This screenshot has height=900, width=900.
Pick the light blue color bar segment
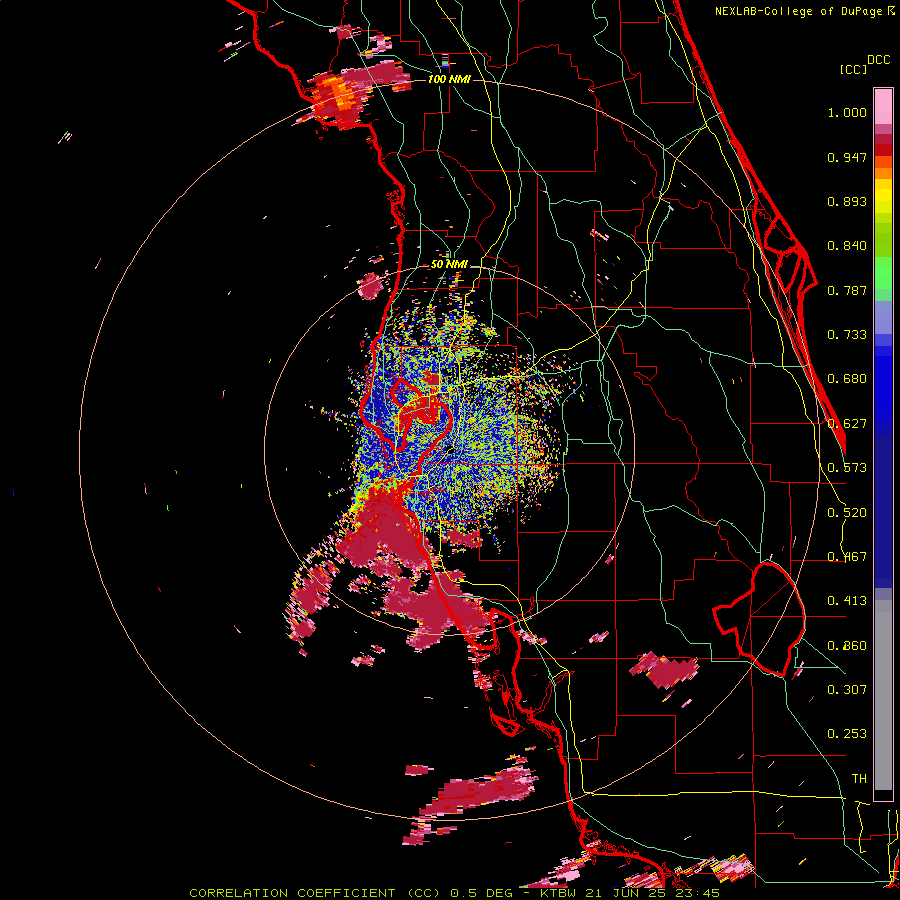point(883,317)
